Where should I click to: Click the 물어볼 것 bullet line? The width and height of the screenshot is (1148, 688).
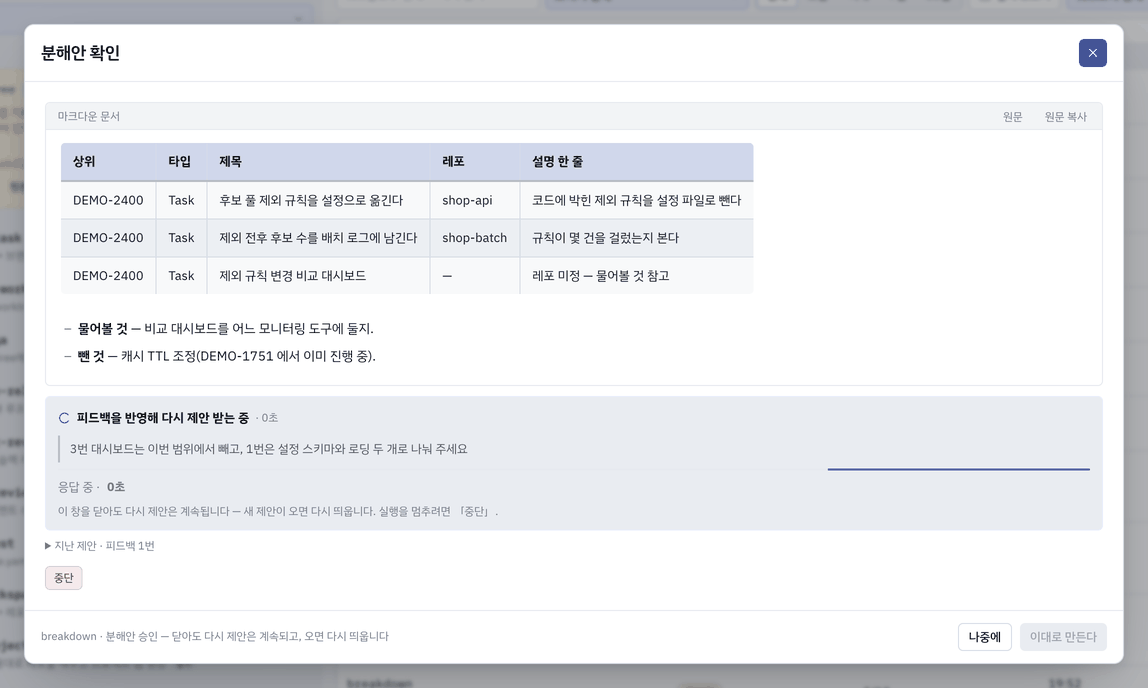pos(226,329)
